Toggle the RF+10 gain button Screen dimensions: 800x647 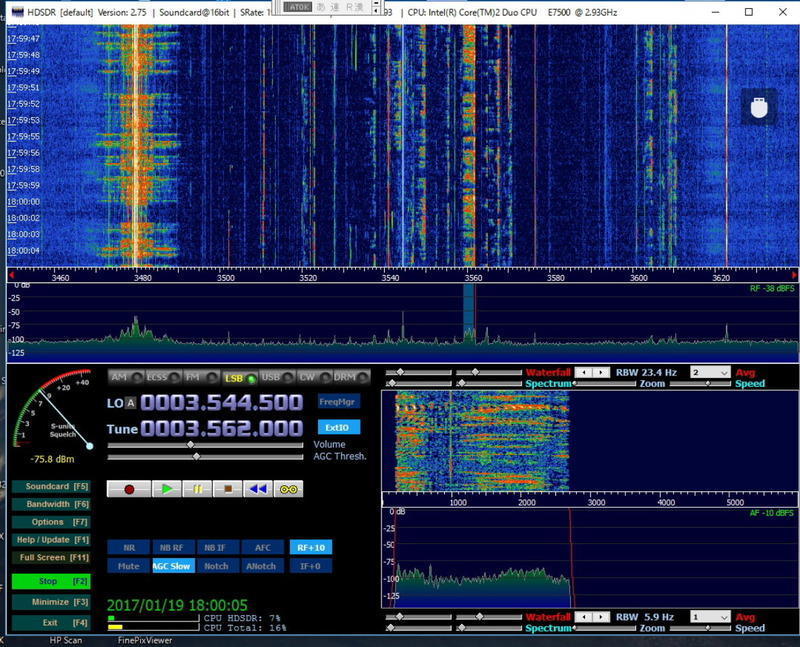coord(311,548)
